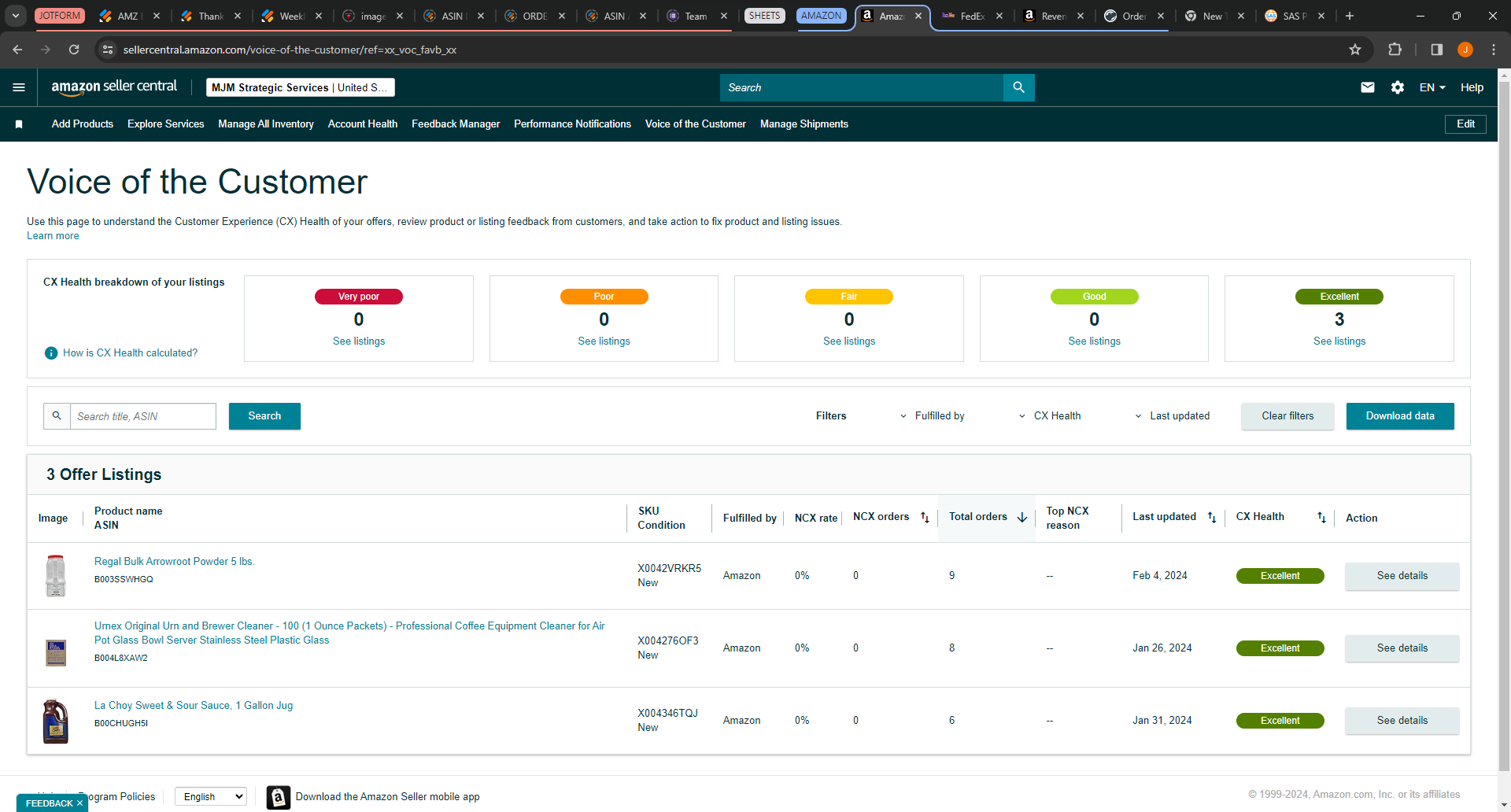The image size is (1511, 812).
Task: Open Feedback Manager
Action: pos(456,124)
